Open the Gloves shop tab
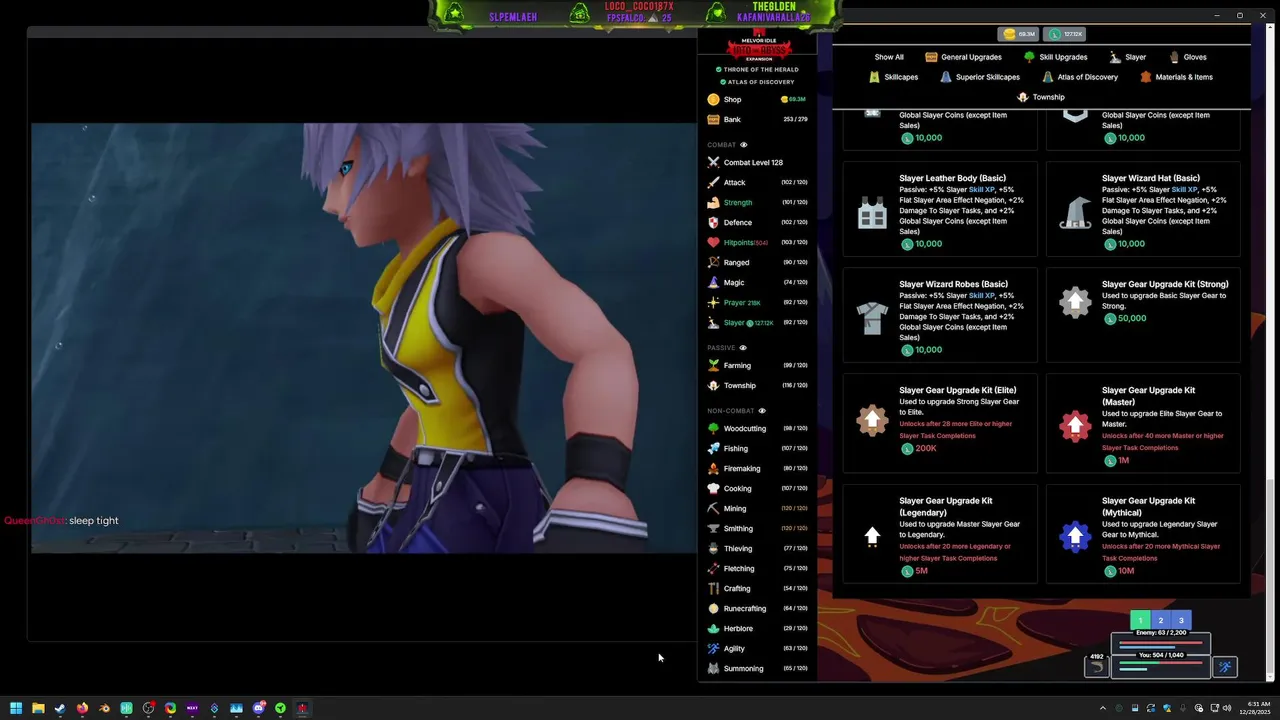 (x=1188, y=57)
